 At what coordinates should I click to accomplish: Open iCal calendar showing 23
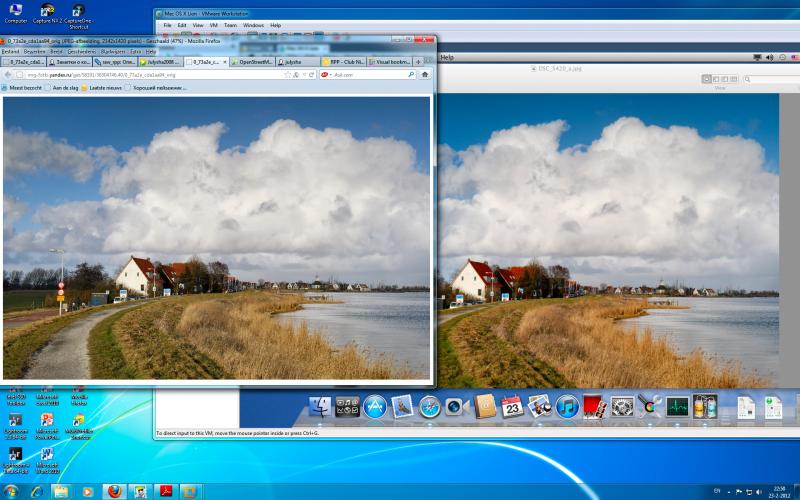[512, 407]
